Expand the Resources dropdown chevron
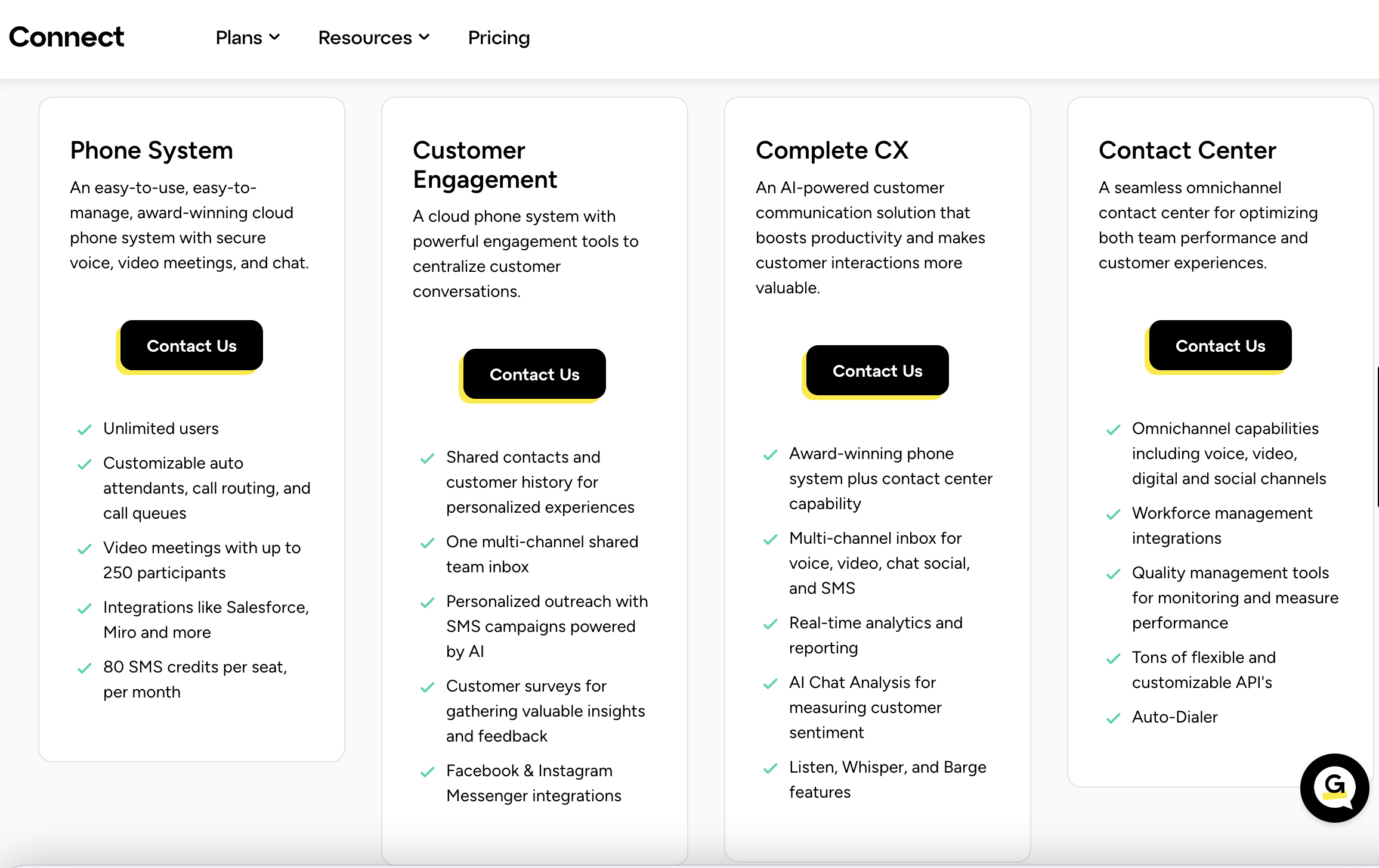Screen dimensions: 1379x868 point(424,37)
